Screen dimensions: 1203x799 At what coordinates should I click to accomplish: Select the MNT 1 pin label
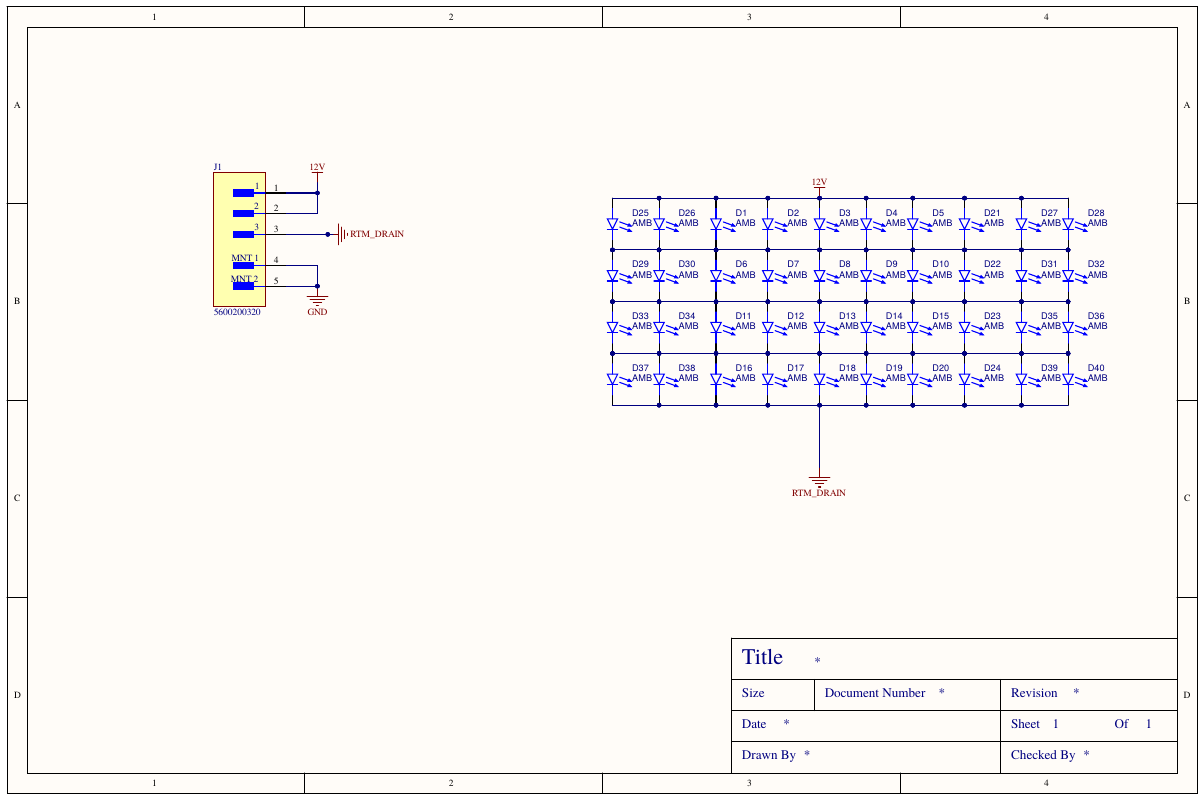(x=245, y=258)
